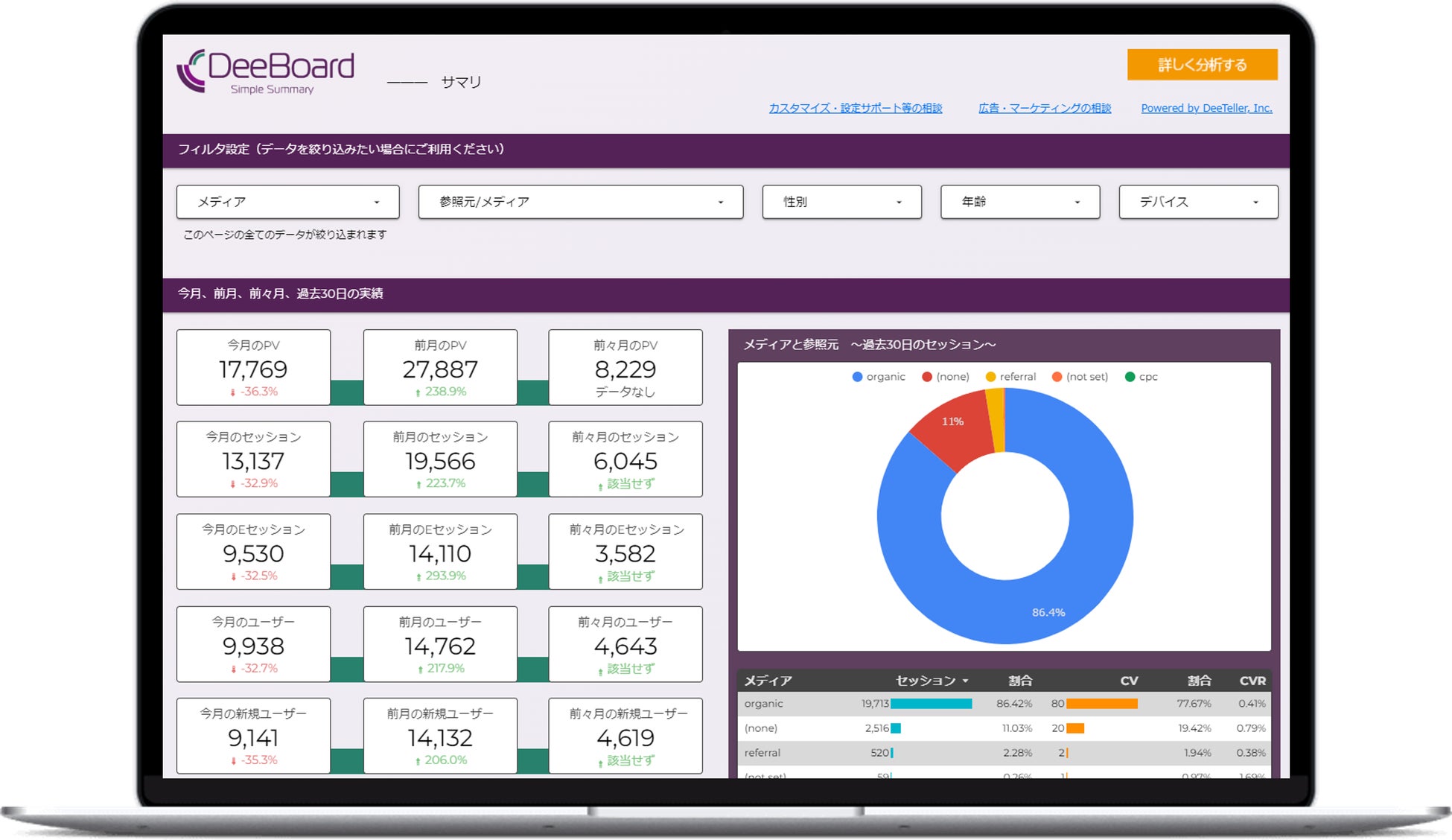Click the sort arrow beside セッション header

(x=965, y=681)
